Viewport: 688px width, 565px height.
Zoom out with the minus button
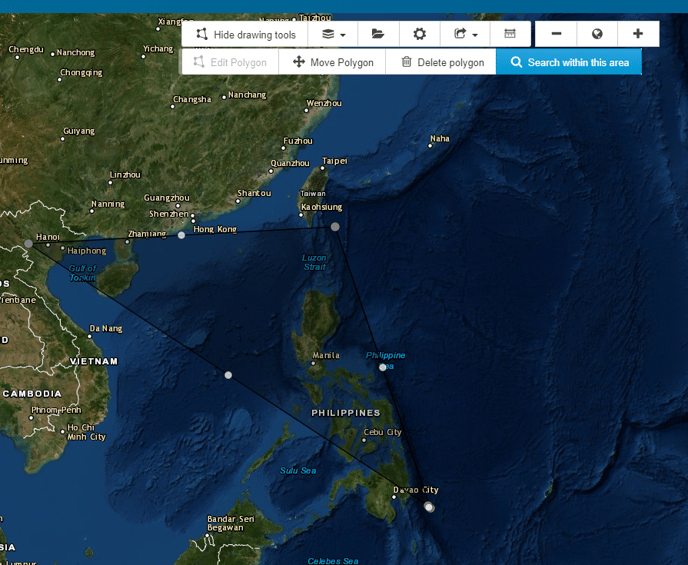point(556,34)
